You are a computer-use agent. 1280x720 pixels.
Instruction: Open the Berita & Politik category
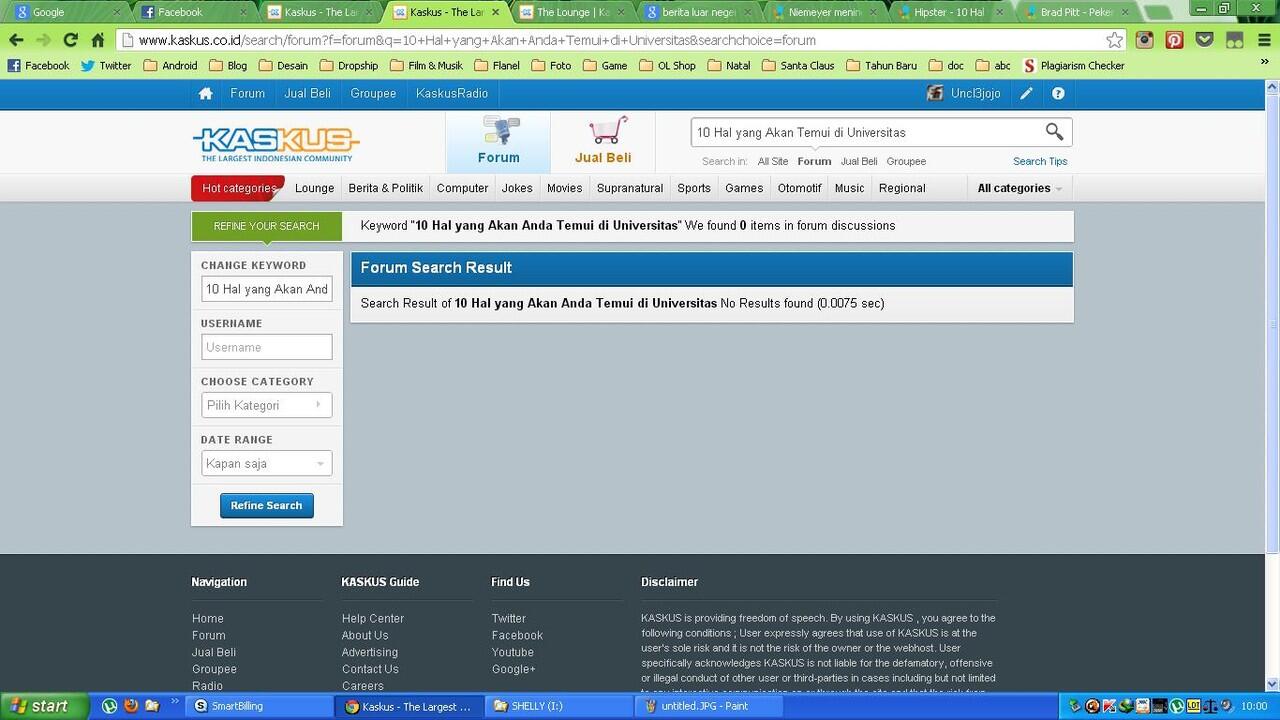point(386,188)
